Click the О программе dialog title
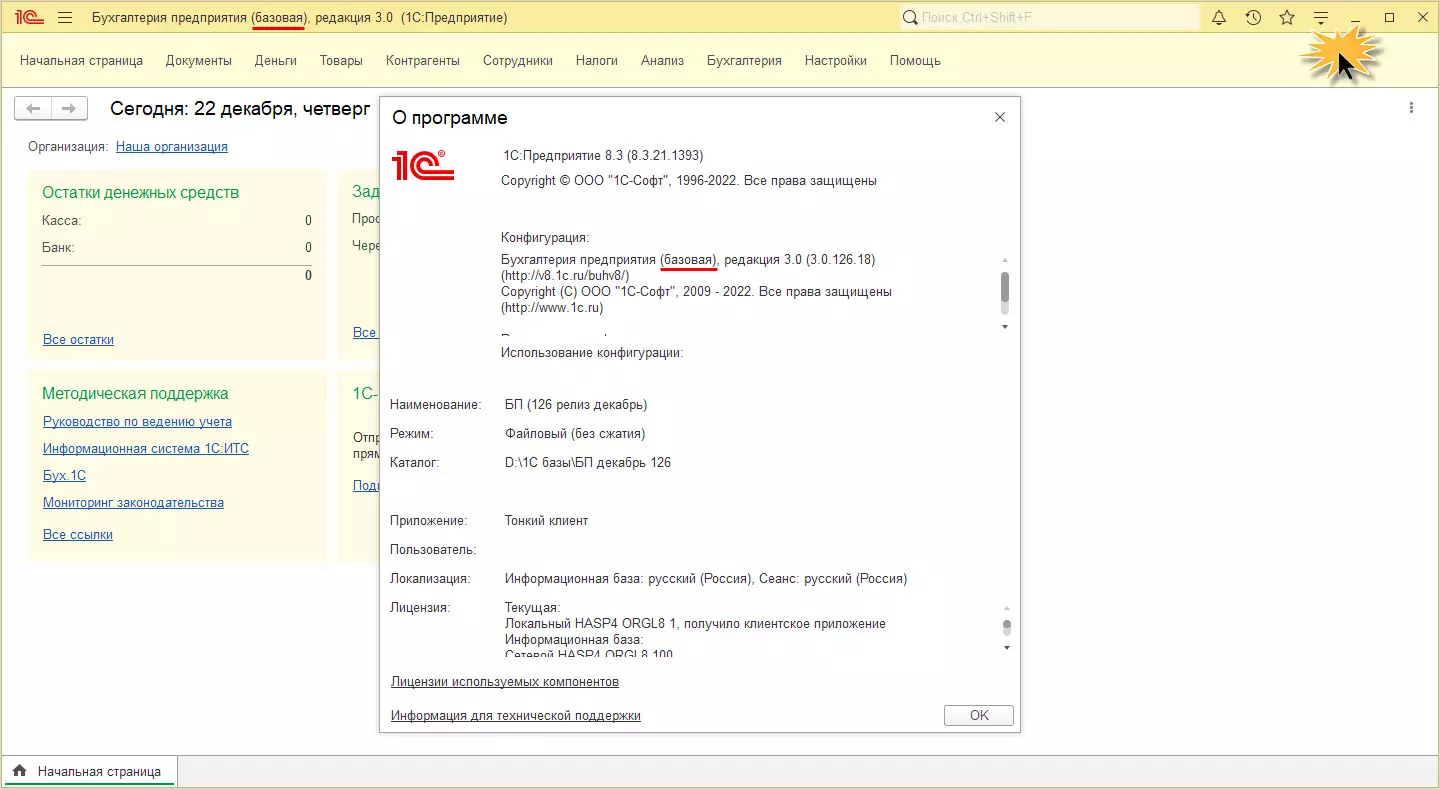 (x=449, y=118)
